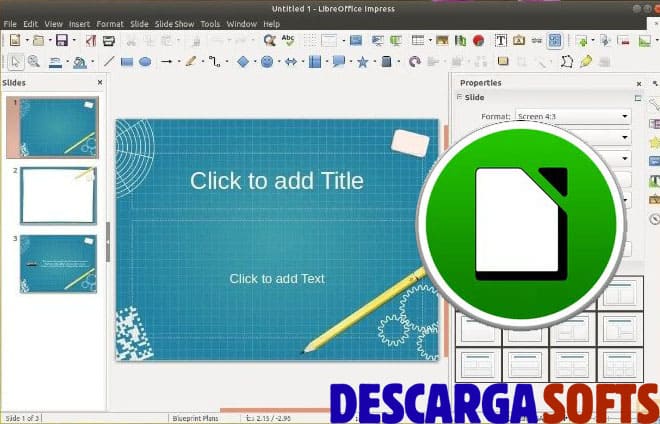The image size is (660, 424).
Task: Toggle Glue Points icon
Action: (x=585, y=62)
